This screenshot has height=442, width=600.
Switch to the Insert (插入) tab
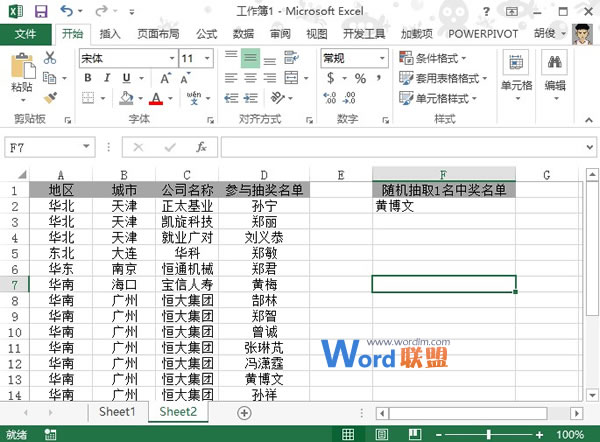pos(110,34)
